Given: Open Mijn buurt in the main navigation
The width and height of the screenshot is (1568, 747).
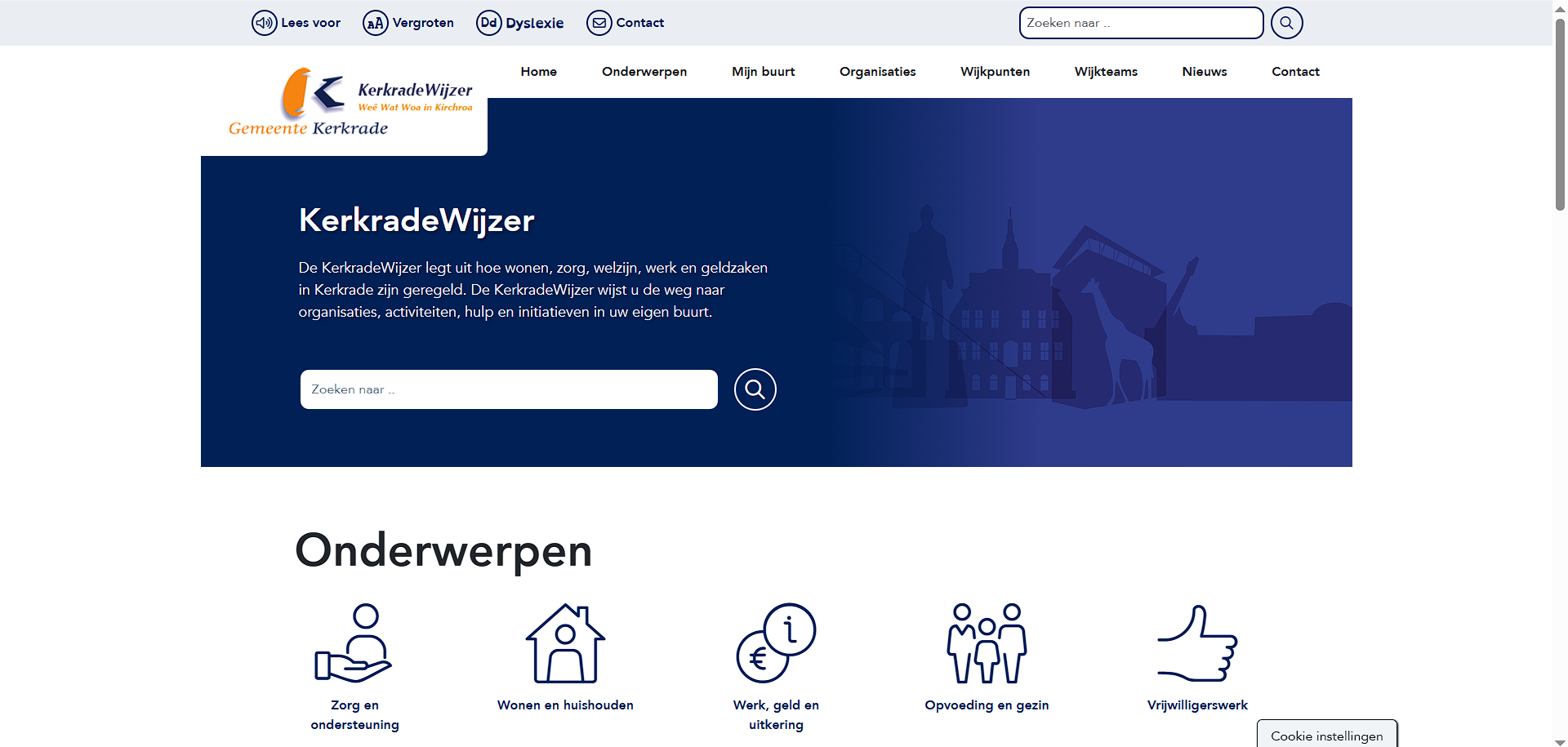Looking at the screenshot, I should click(x=764, y=72).
